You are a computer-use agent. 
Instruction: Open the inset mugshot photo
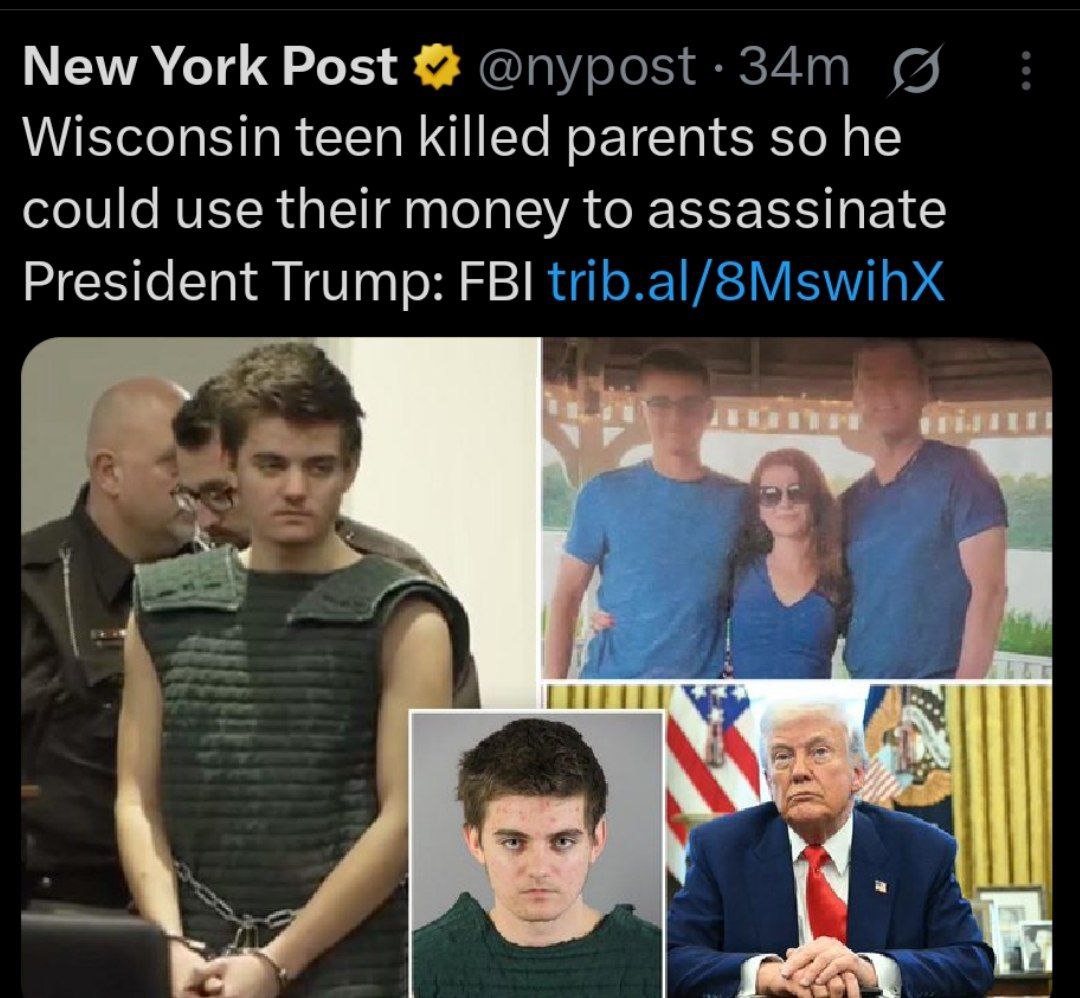[537, 854]
